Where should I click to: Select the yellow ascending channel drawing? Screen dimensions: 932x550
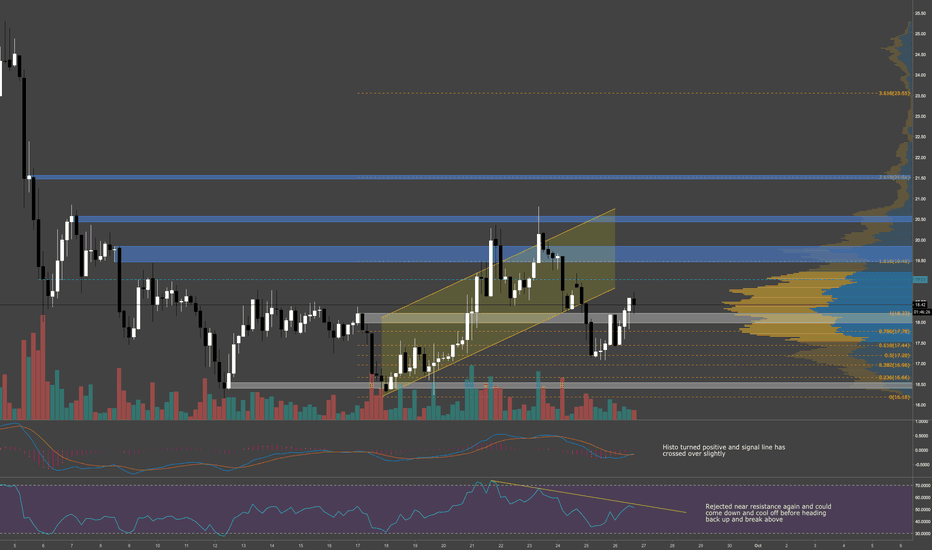tap(498, 302)
